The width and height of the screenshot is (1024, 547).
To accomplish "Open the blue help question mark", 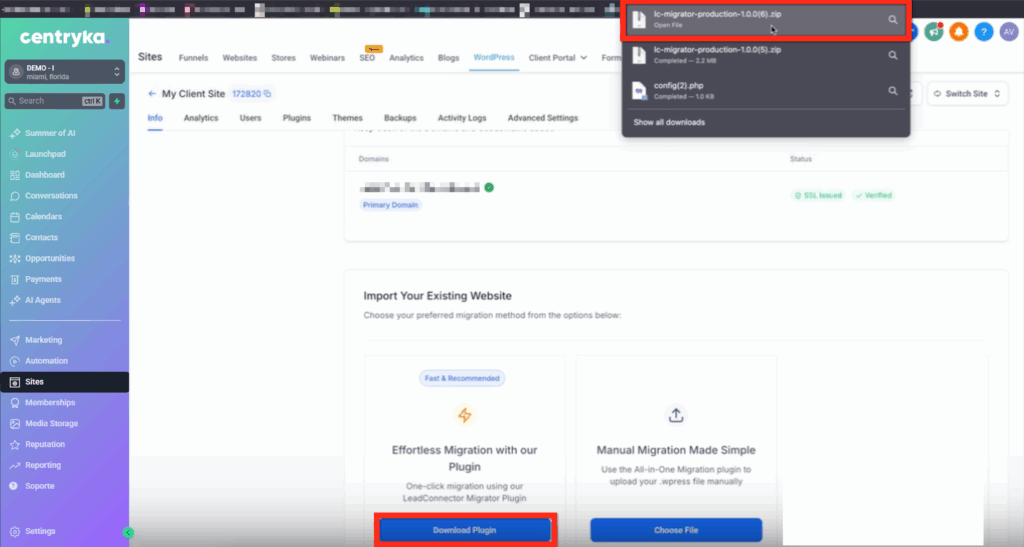I will [x=984, y=31].
